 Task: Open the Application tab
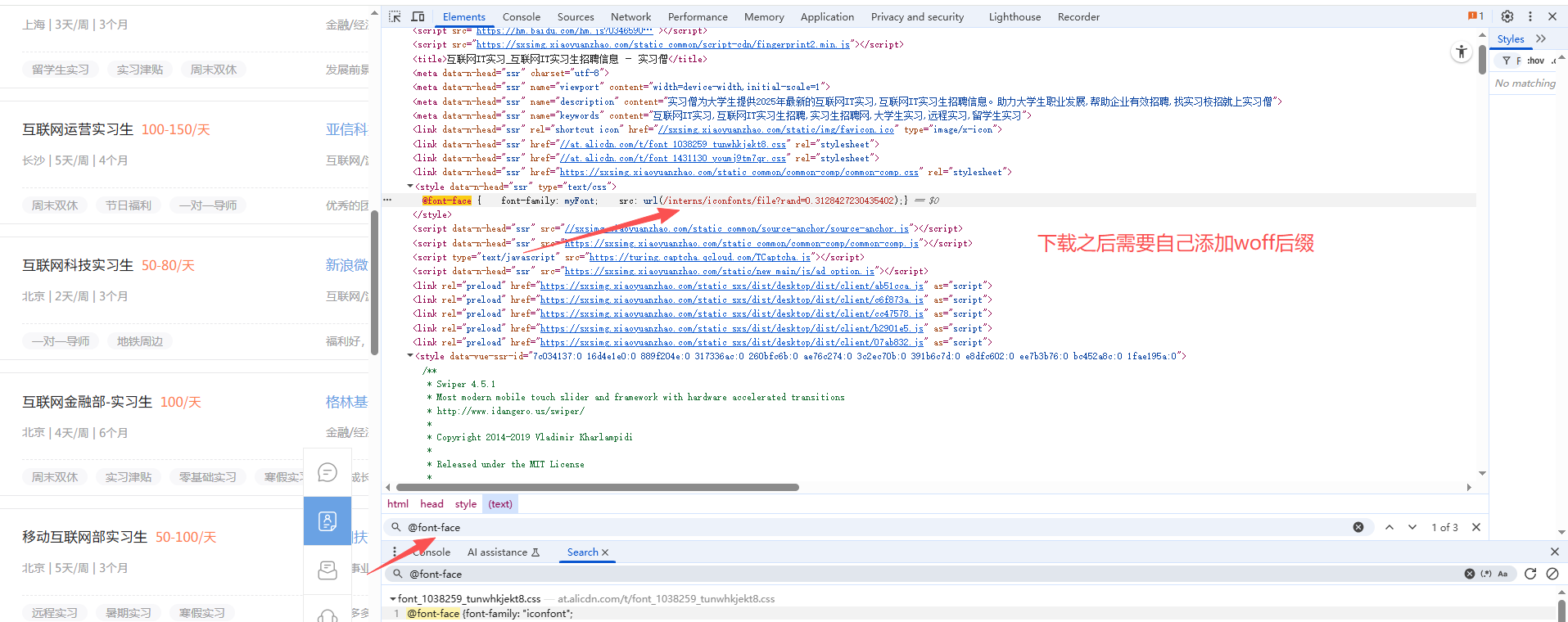[x=827, y=16]
